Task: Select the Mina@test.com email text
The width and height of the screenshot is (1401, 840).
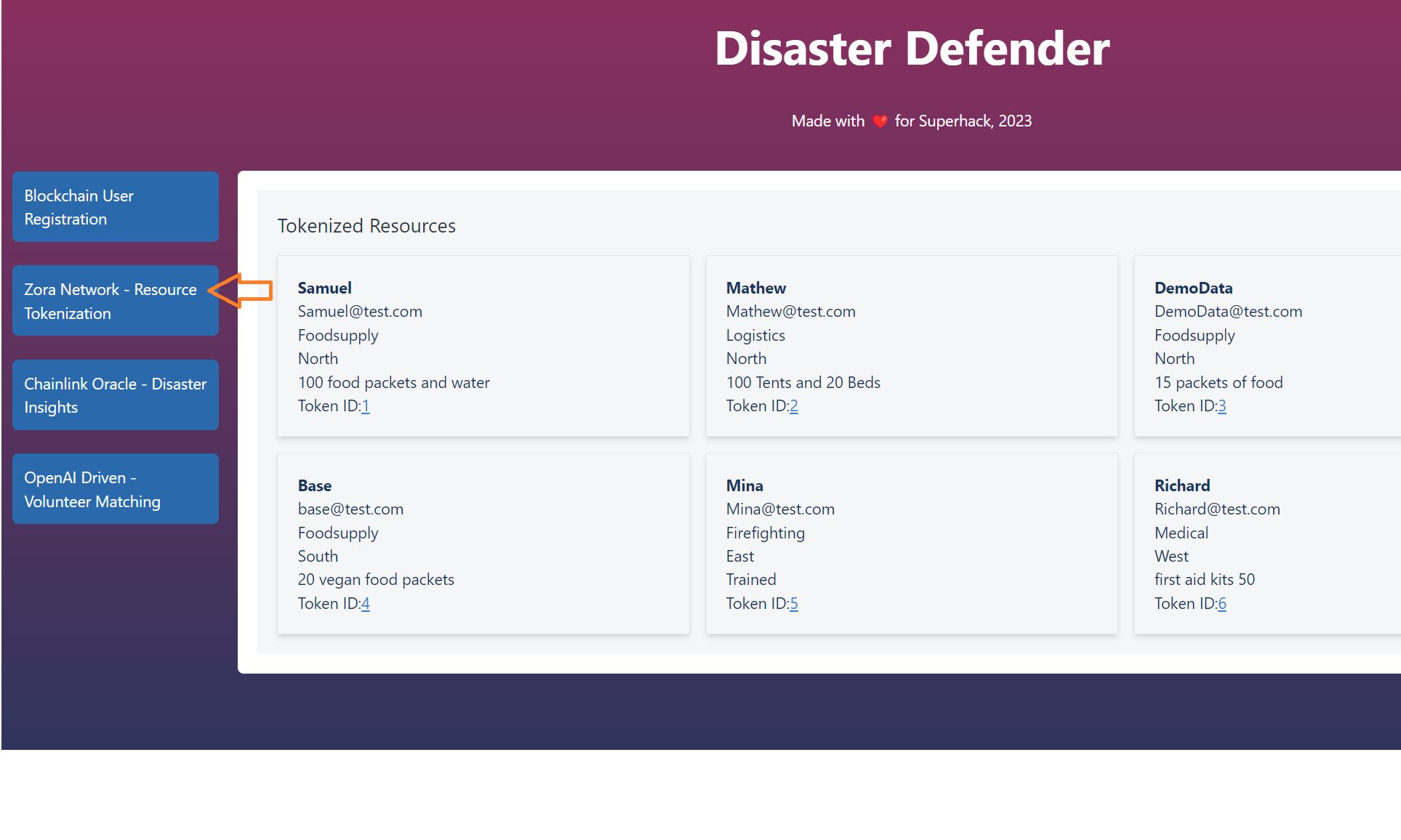Action: tap(780, 509)
